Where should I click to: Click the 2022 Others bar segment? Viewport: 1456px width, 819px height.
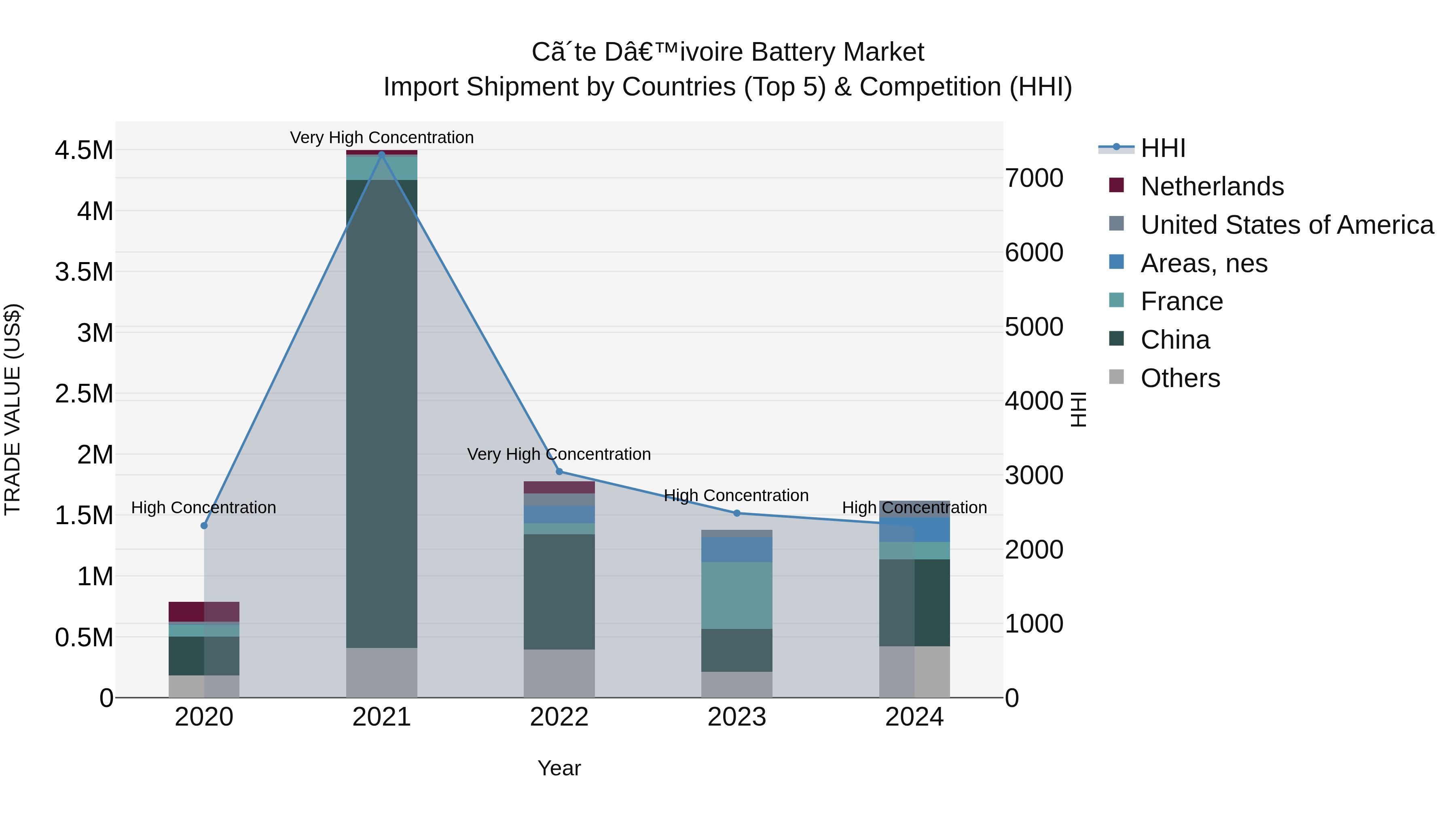[559, 673]
